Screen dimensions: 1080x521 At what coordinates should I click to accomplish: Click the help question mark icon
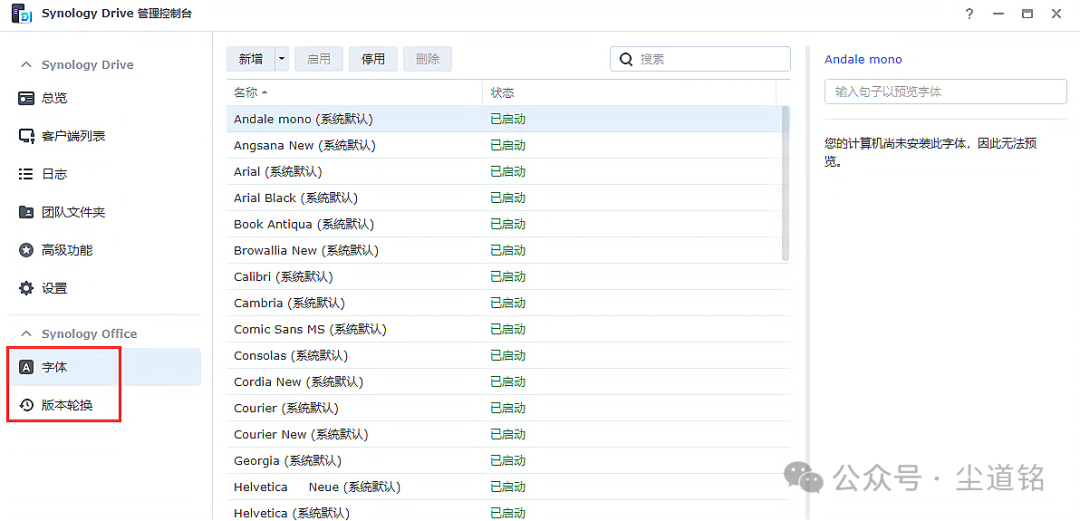tap(969, 14)
